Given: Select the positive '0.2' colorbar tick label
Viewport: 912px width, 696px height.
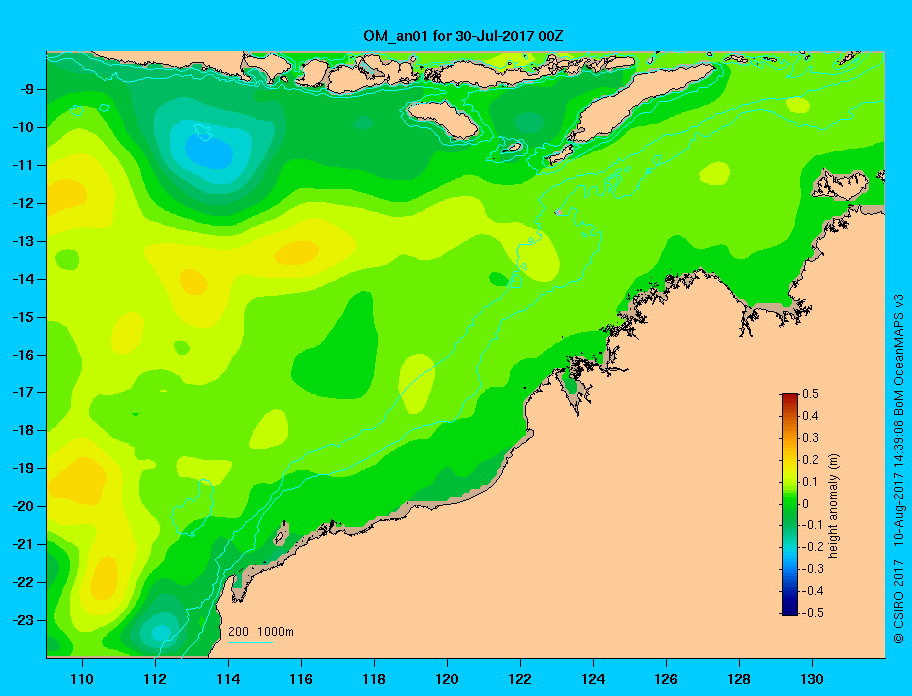Looking at the screenshot, I should click(x=811, y=459).
